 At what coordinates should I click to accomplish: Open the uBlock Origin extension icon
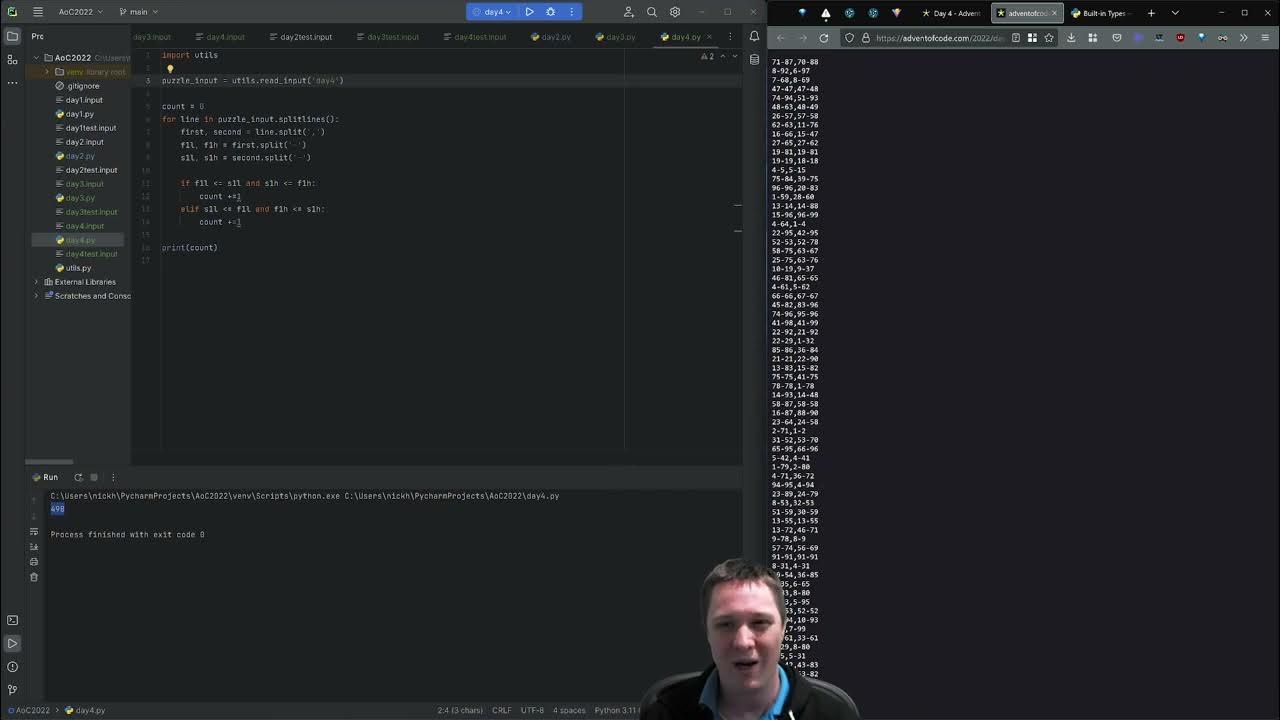pyautogui.click(x=1181, y=38)
